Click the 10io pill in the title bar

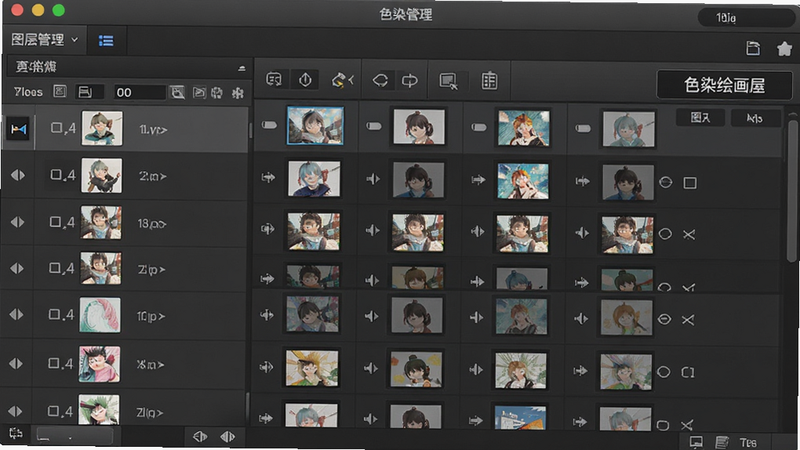click(746, 18)
